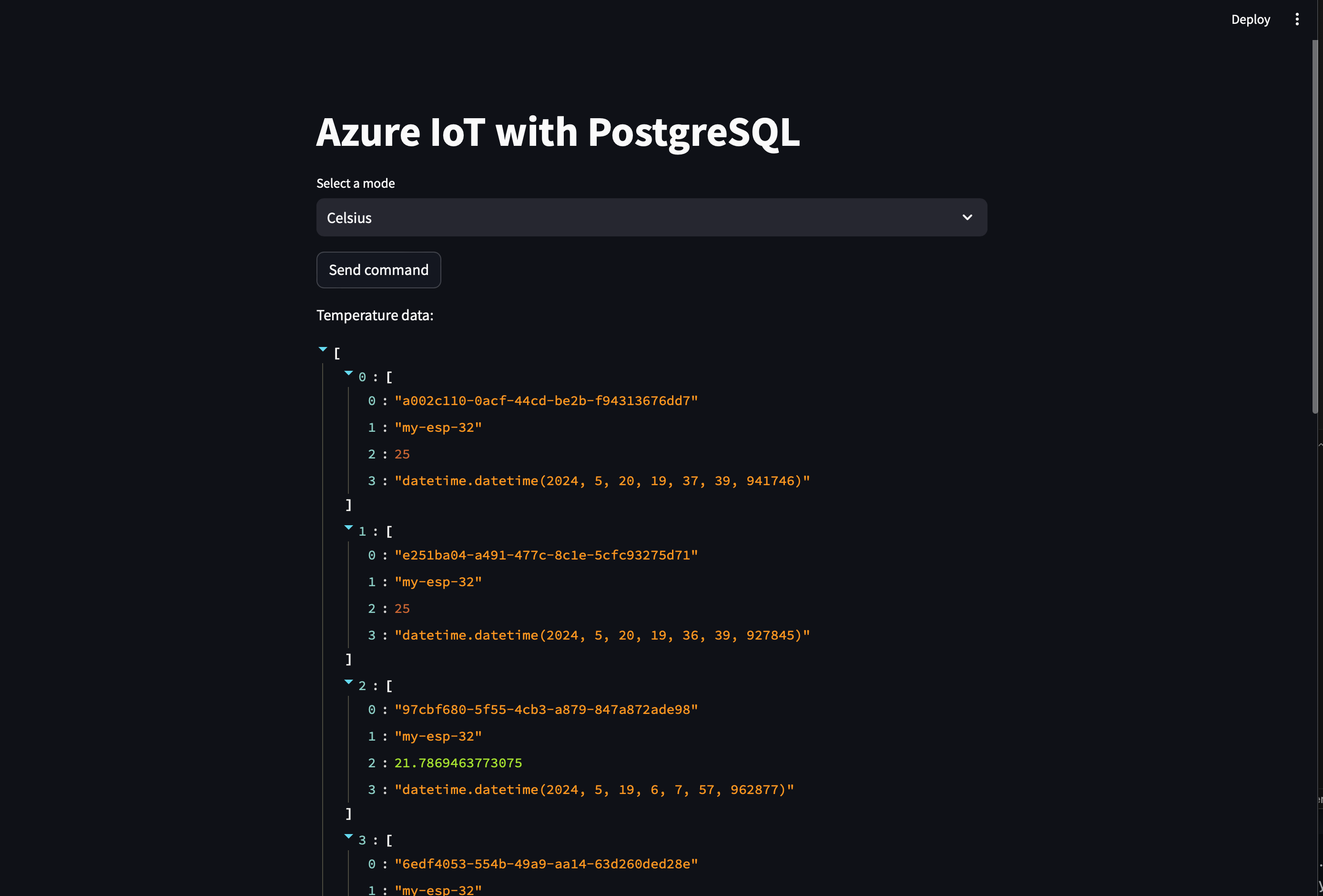The height and width of the screenshot is (896, 1323).
Task: Collapse JSON array item 2
Action: coord(348,682)
